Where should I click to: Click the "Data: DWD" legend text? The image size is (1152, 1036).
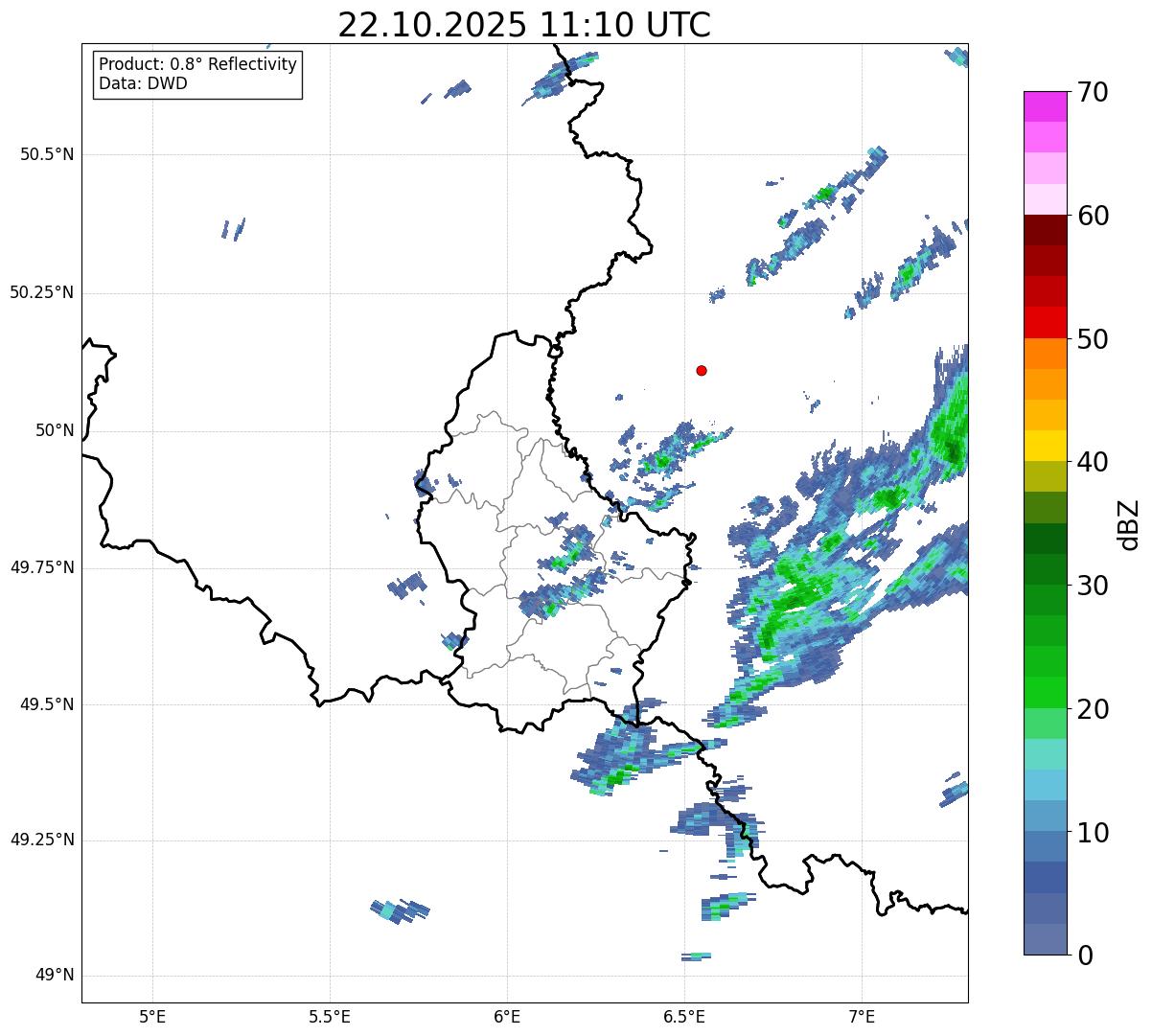(x=143, y=83)
